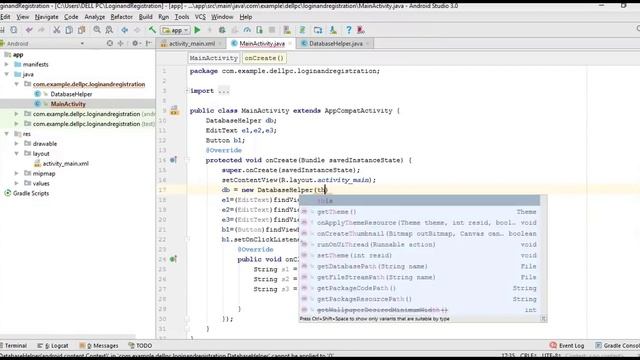Collapse the com.example.dellpc.loginandregistration package
The image size is (640, 360).
click(x=17, y=84)
